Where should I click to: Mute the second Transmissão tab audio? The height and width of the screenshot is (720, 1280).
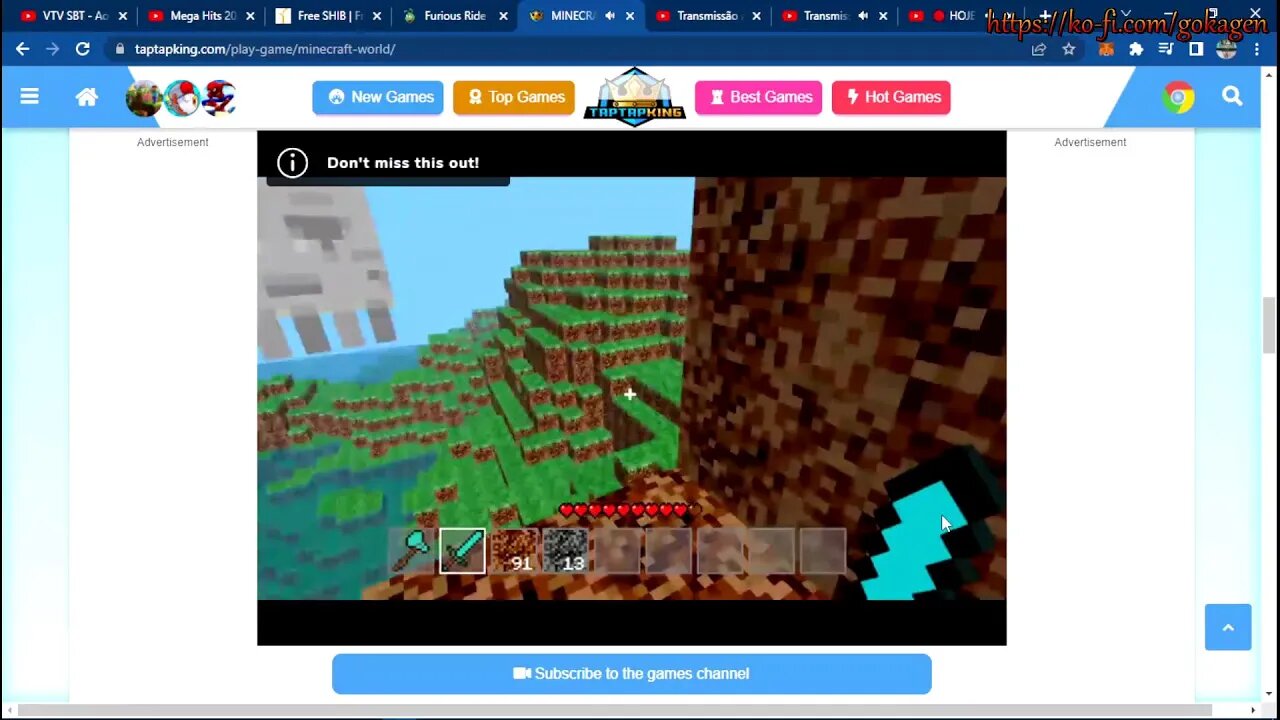863,16
